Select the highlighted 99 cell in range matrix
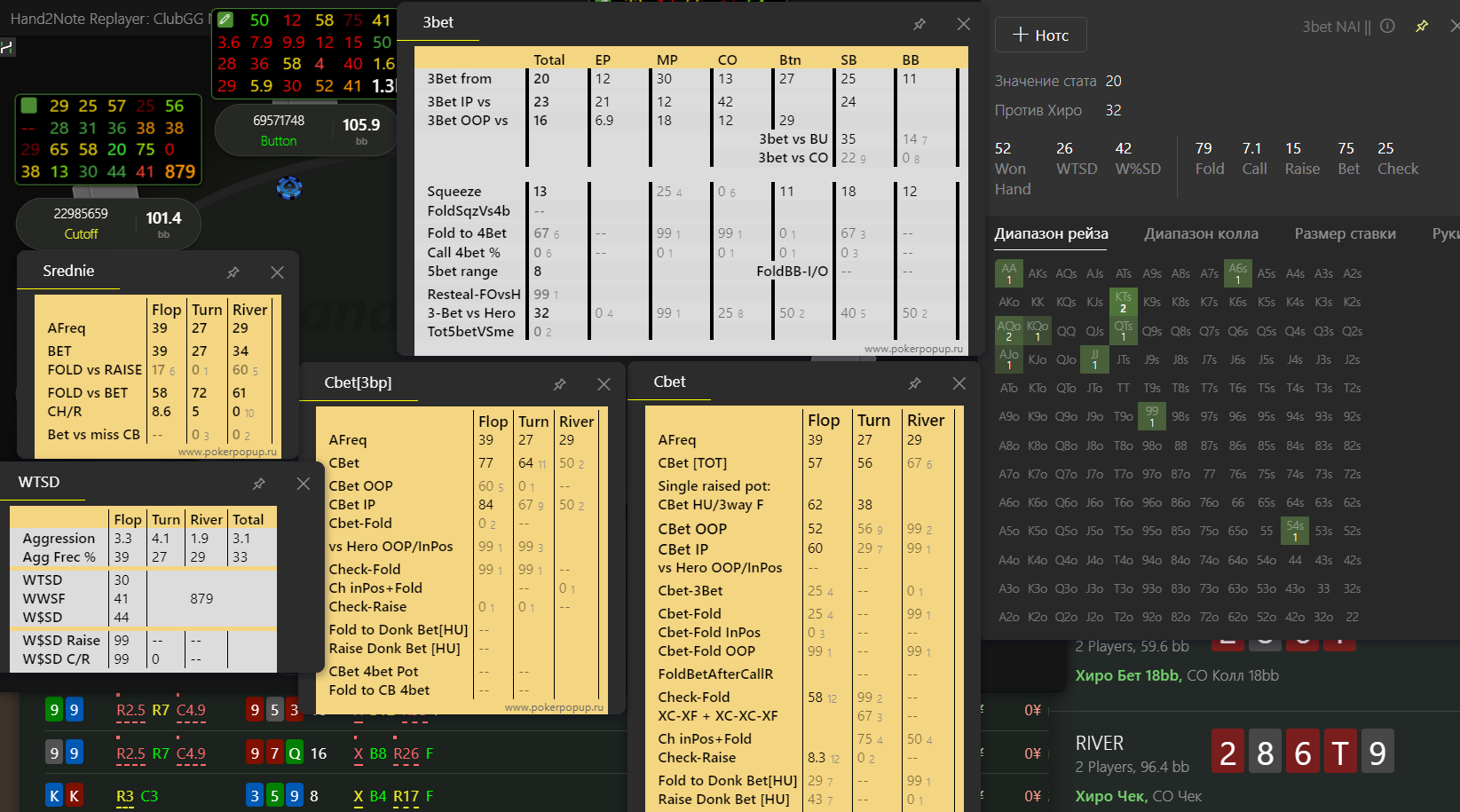1460x812 pixels. pyautogui.click(x=1152, y=416)
